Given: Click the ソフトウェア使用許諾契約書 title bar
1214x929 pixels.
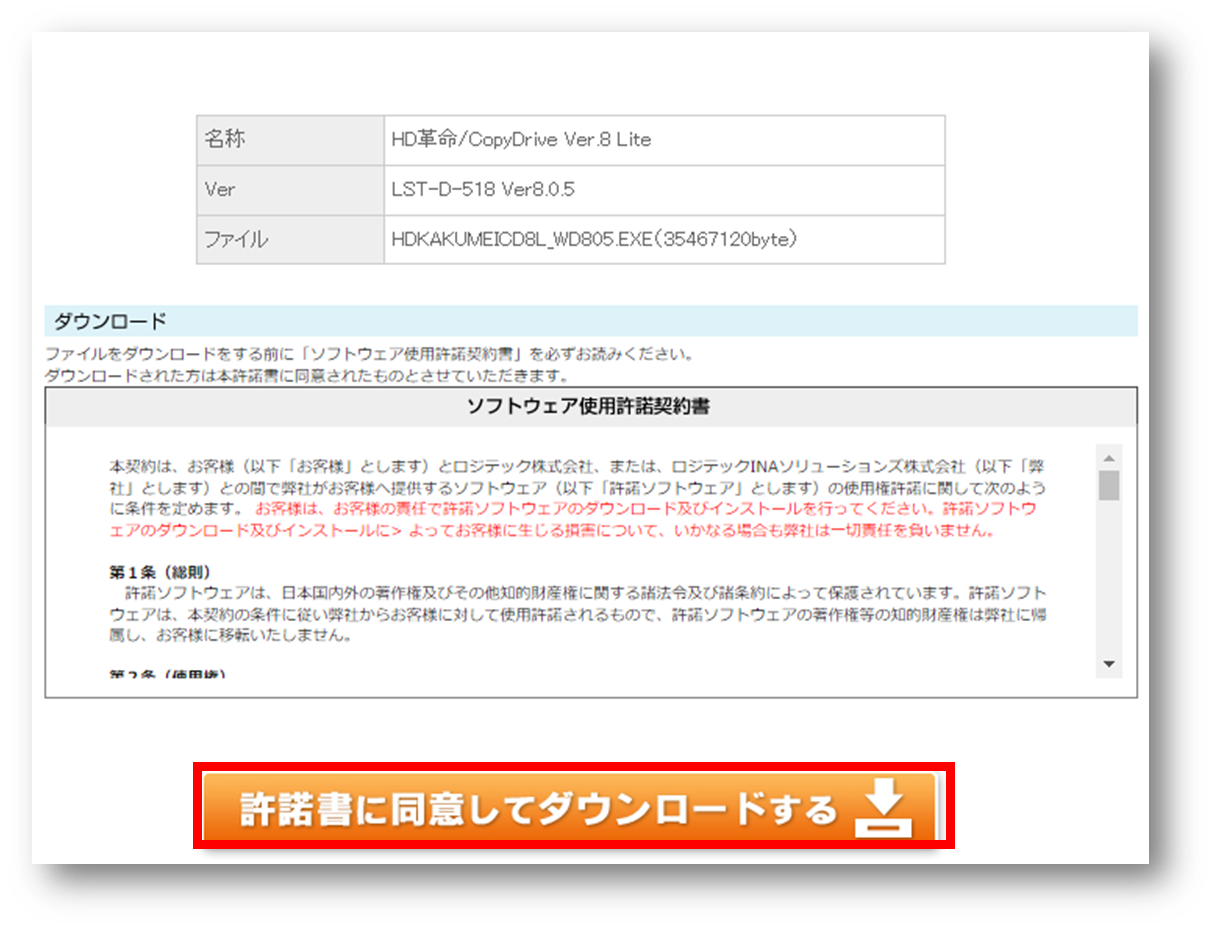Looking at the screenshot, I should (590, 407).
